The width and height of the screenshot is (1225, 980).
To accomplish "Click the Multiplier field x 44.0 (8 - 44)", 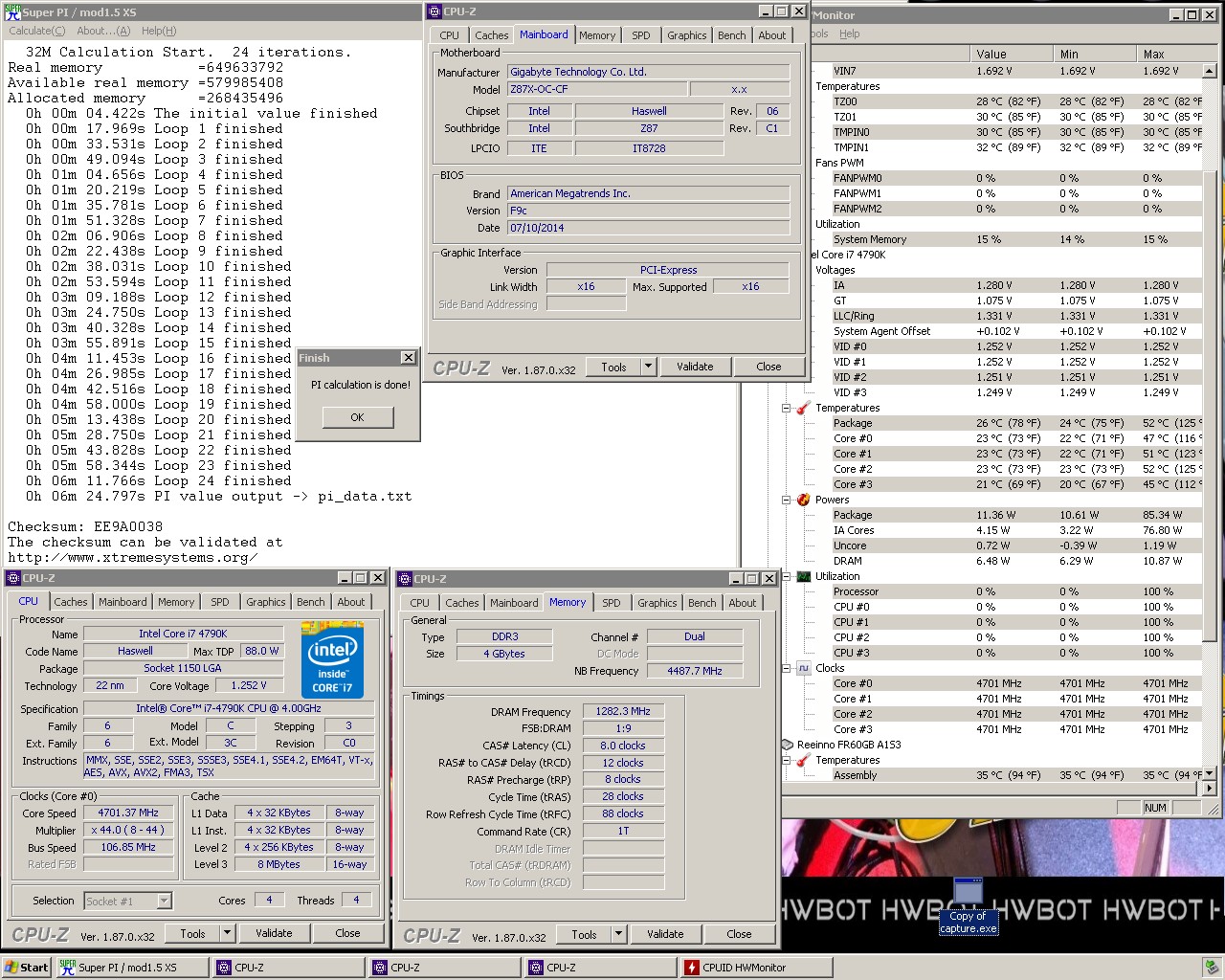I will [x=128, y=830].
